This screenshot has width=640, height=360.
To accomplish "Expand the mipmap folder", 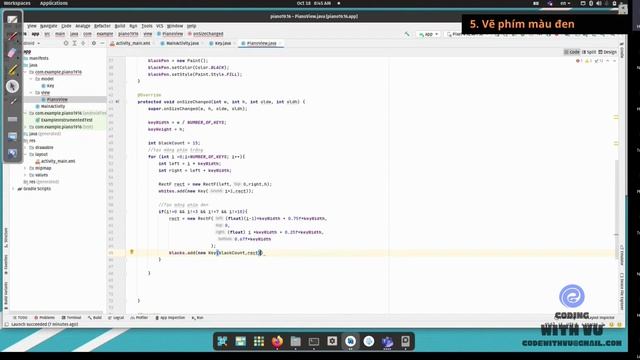I will click(25, 168).
